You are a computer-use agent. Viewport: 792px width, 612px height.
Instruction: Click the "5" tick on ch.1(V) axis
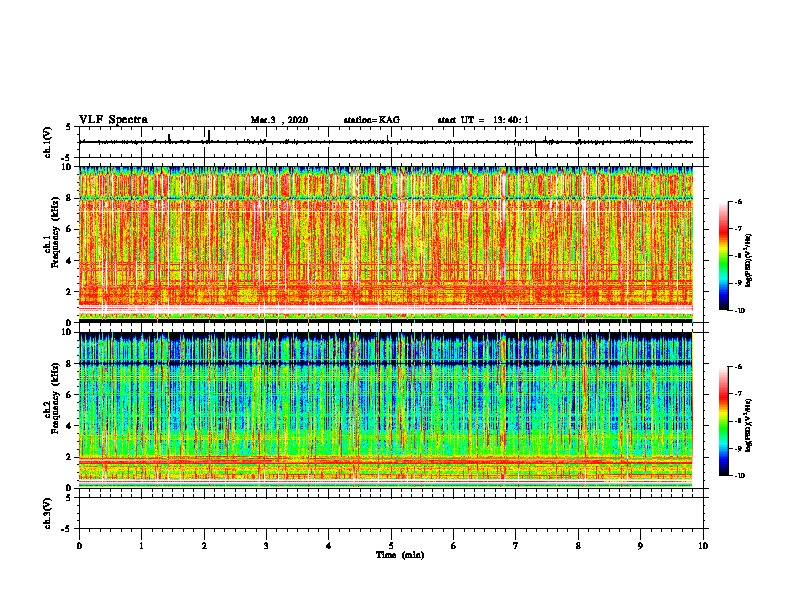click(69, 127)
